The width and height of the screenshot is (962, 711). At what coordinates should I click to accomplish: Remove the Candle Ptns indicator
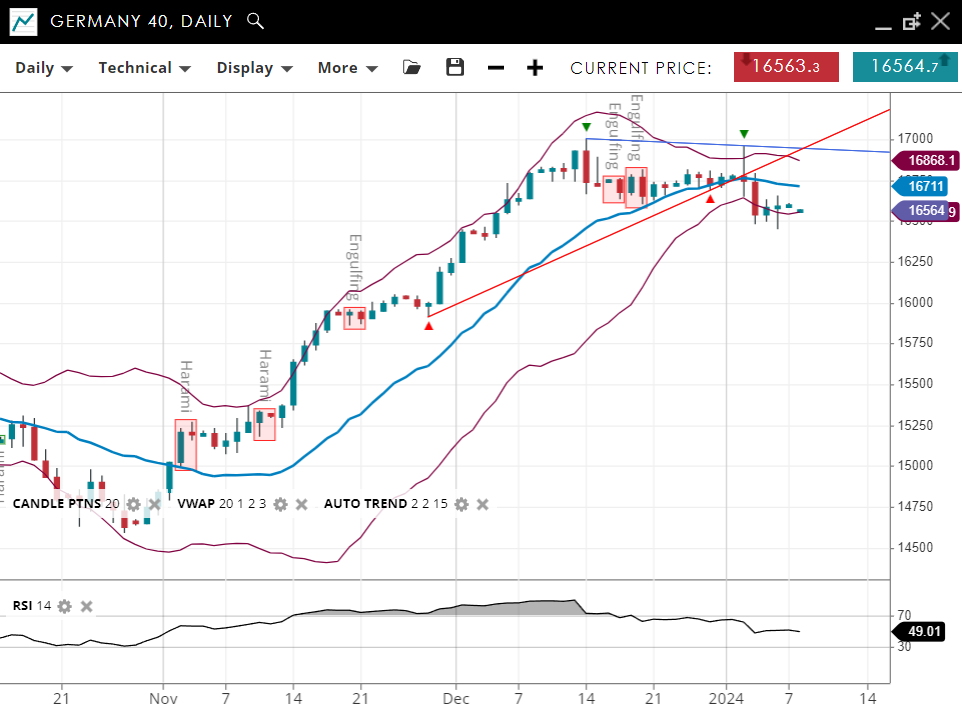click(154, 504)
